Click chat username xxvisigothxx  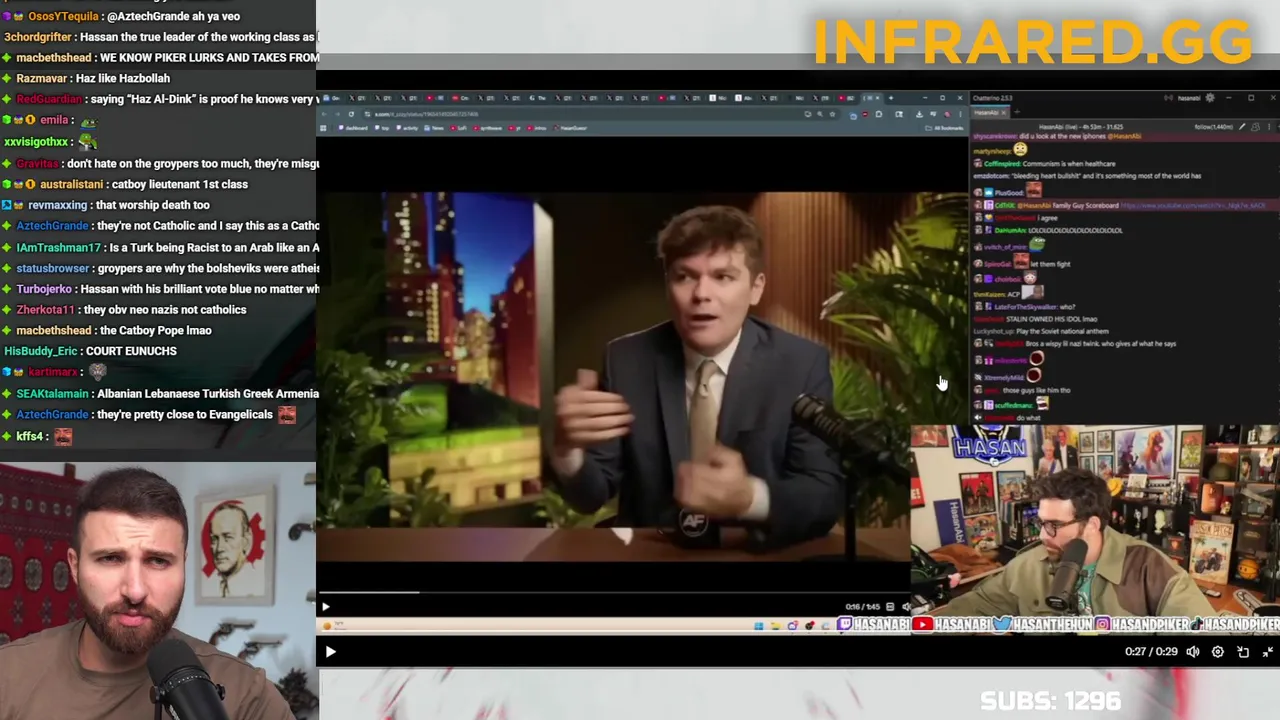pyautogui.click(x=36, y=141)
